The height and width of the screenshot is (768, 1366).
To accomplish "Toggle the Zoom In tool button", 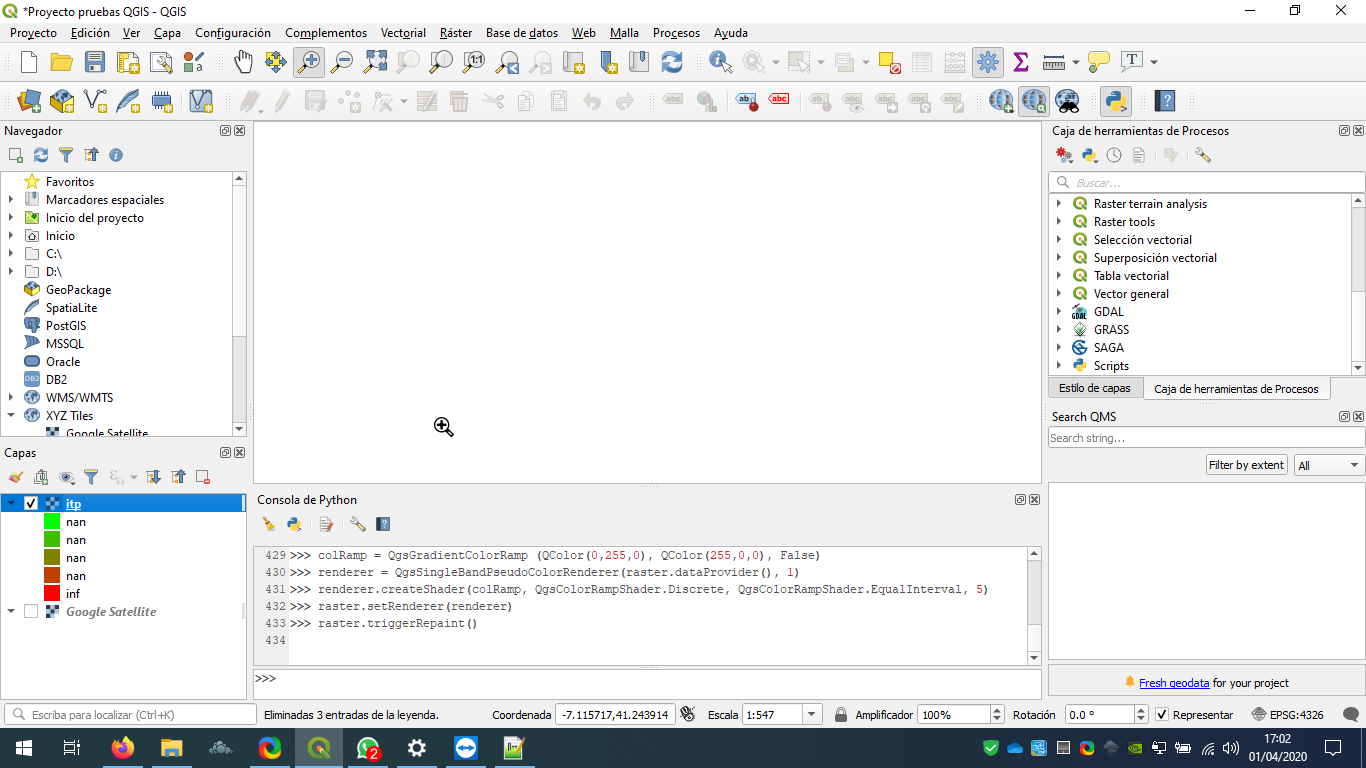I will (x=309, y=62).
